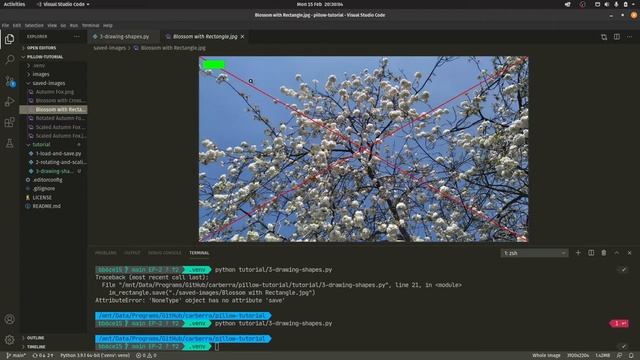Click saved-images in the breadcrumb
640x360 pixels.
109,48
